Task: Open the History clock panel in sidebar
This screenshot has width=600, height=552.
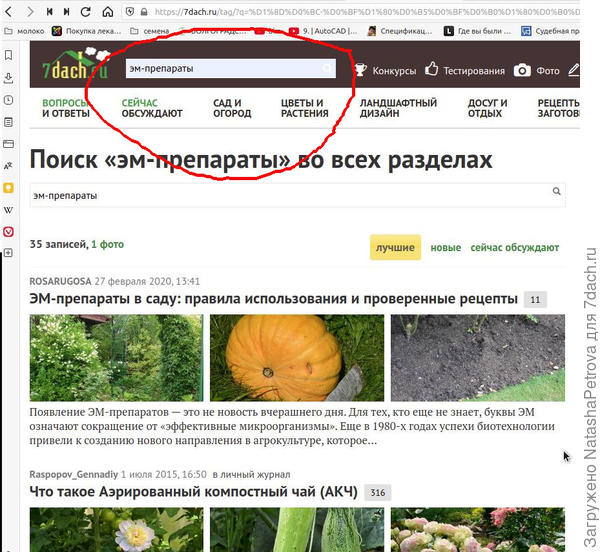Action: [x=8, y=100]
